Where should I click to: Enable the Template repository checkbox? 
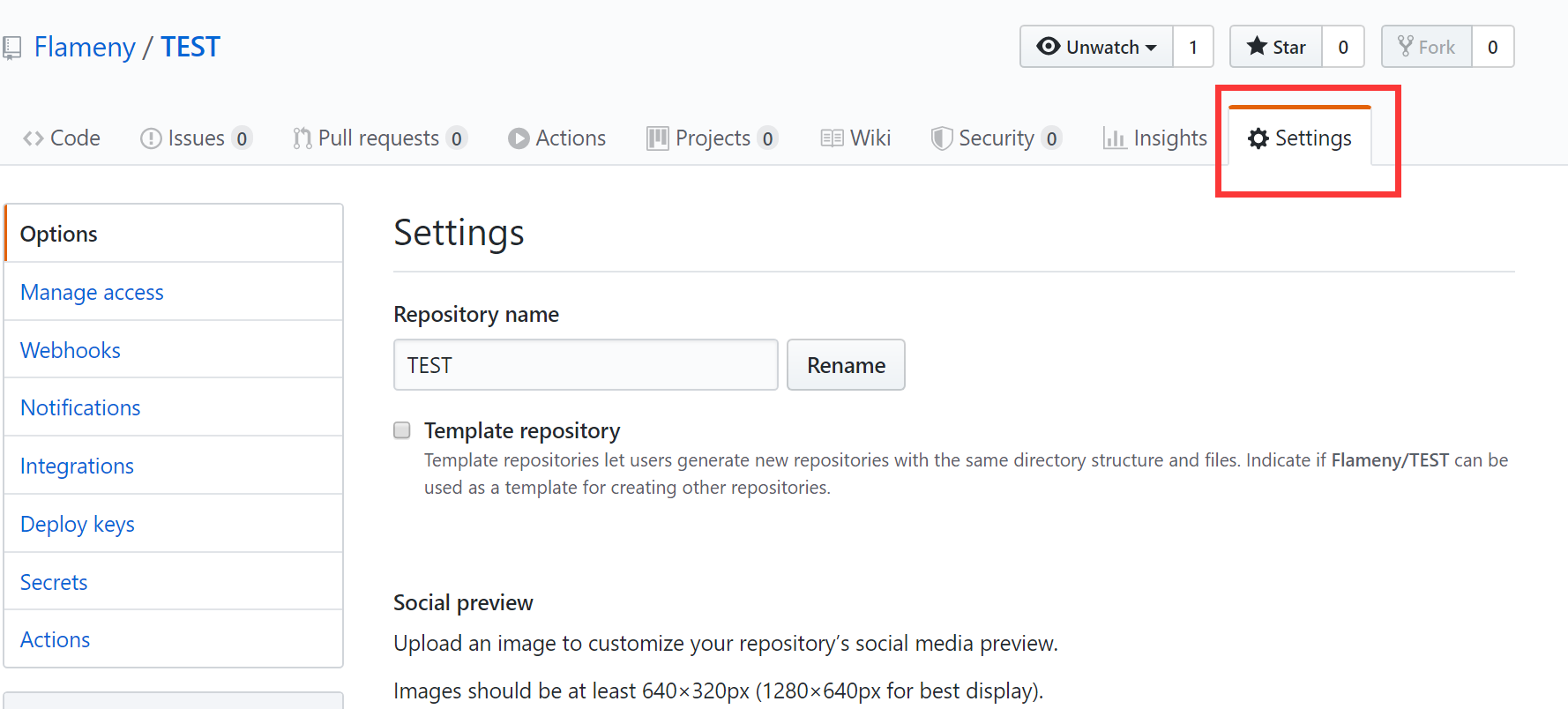402,430
